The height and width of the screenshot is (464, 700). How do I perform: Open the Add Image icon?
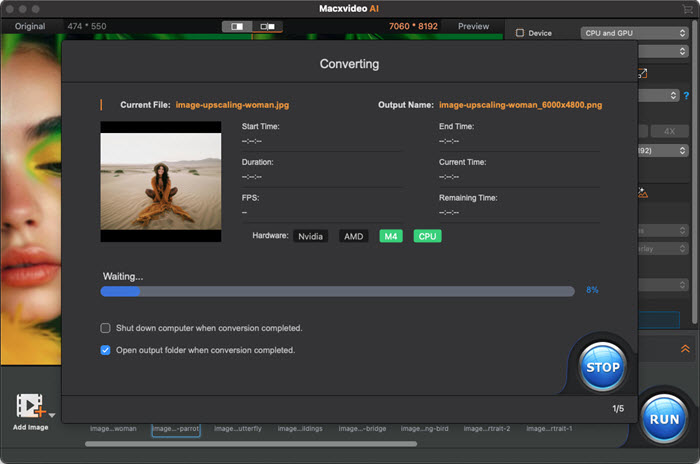click(30, 405)
